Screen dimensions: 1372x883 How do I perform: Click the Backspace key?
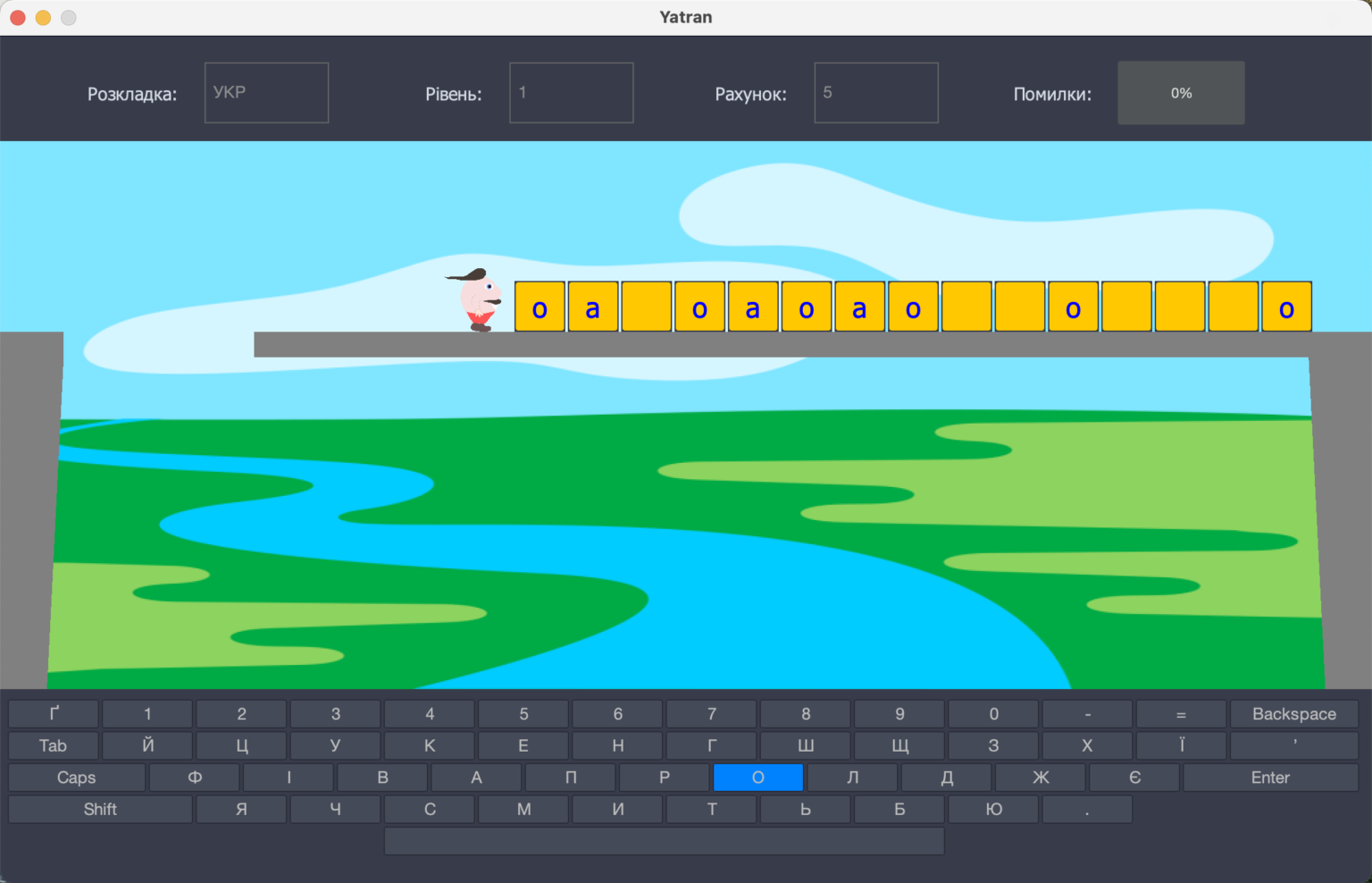pyautogui.click(x=1293, y=714)
